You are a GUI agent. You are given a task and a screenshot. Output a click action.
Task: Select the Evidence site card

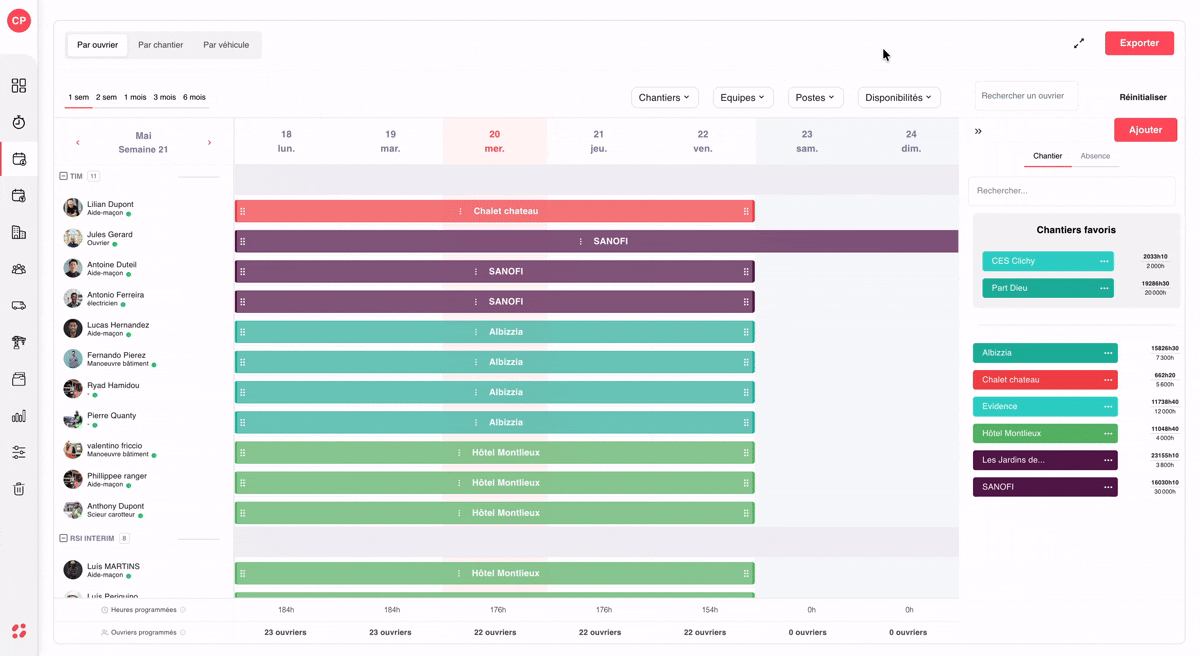pyautogui.click(x=1045, y=407)
